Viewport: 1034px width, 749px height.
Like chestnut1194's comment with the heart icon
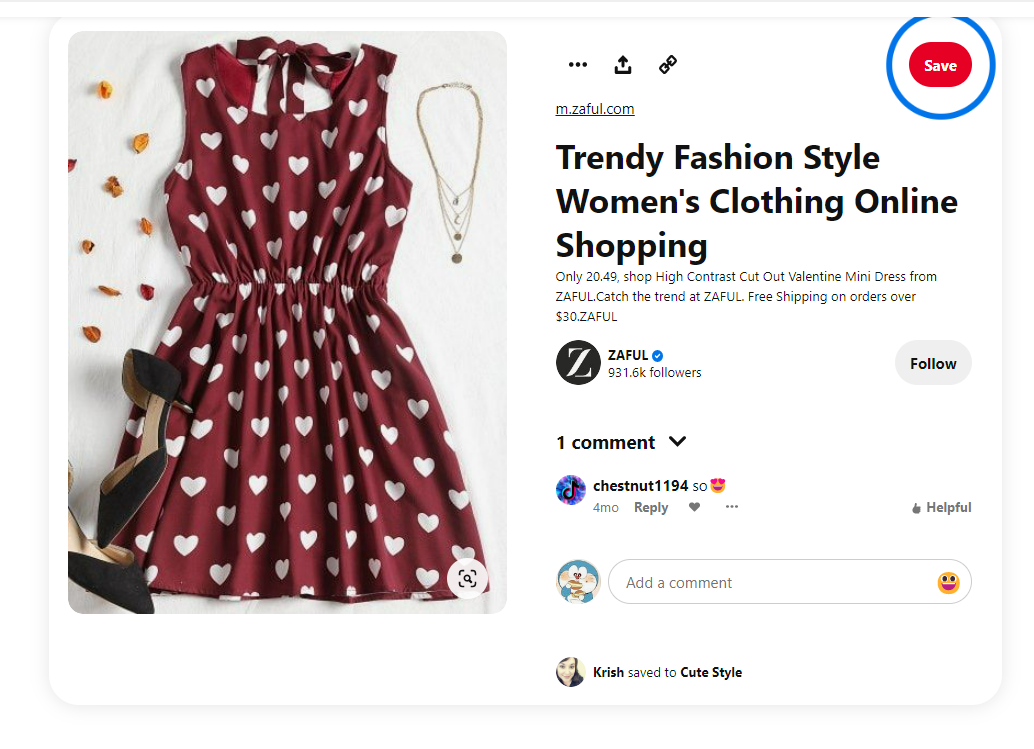(x=695, y=507)
